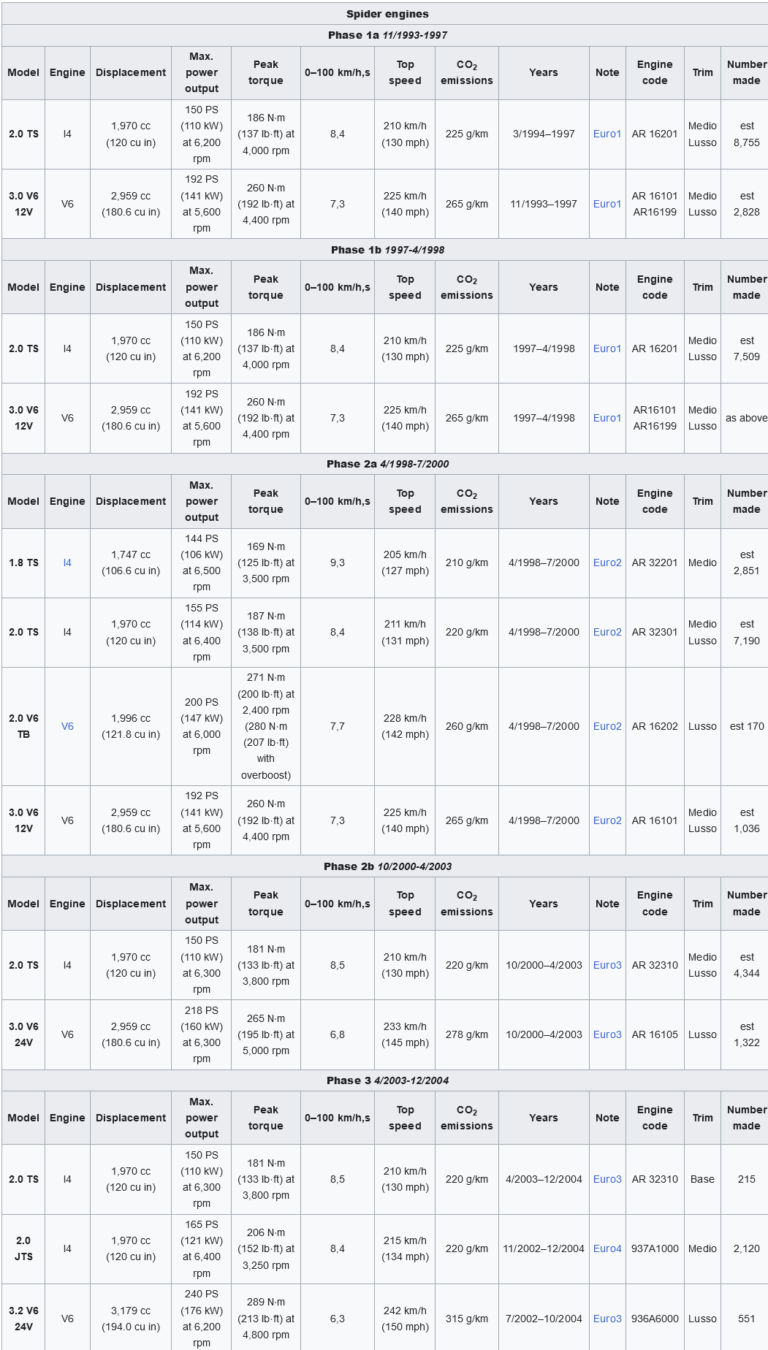Click the '2,120' number made cell
This screenshot has height=1350, width=768.
click(746, 1248)
